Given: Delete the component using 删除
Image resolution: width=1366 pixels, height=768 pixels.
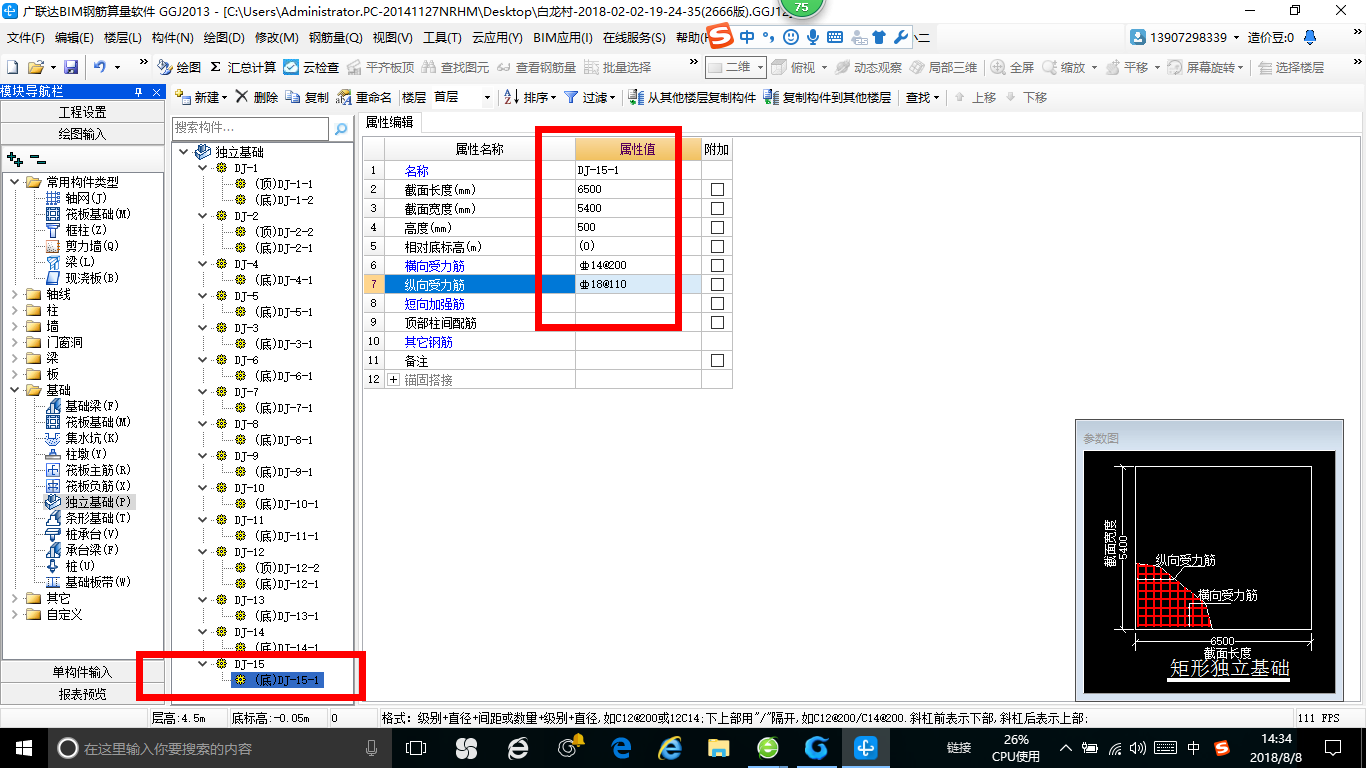Looking at the screenshot, I should click(257, 97).
